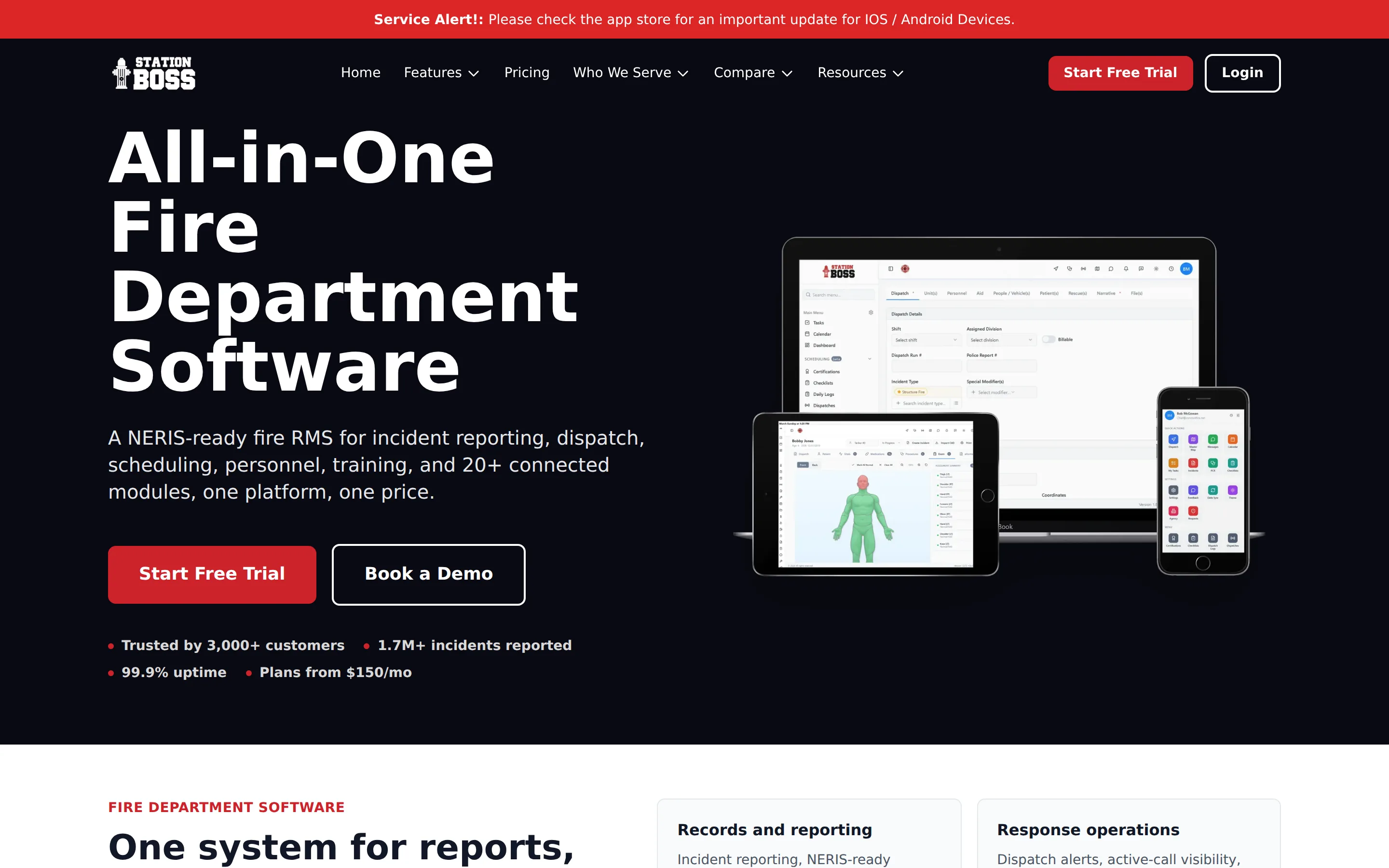Click the BM avatar in laptop mockup
The width and height of the screenshot is (1389, 868).
click(1186, 269)
